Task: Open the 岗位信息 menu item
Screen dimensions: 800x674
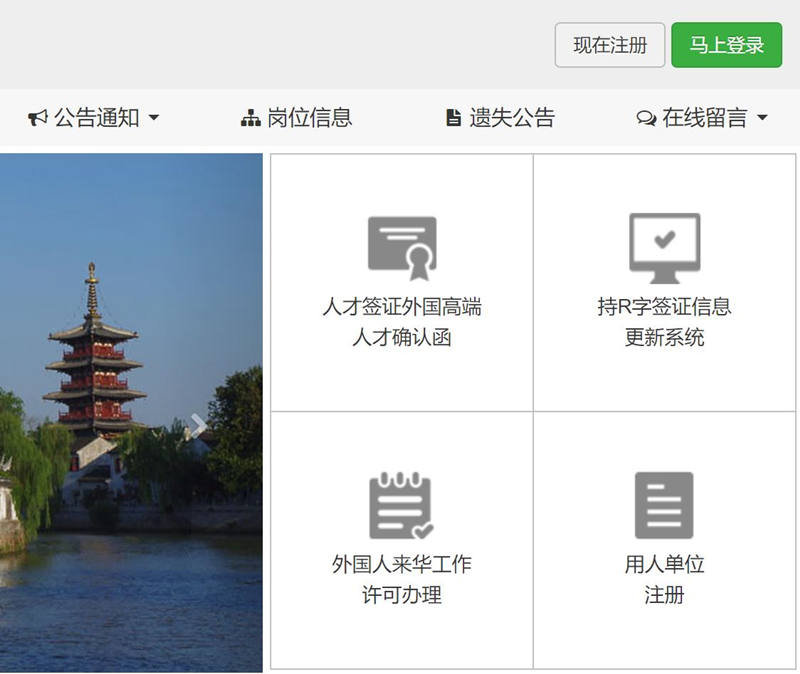Action: 296,118
